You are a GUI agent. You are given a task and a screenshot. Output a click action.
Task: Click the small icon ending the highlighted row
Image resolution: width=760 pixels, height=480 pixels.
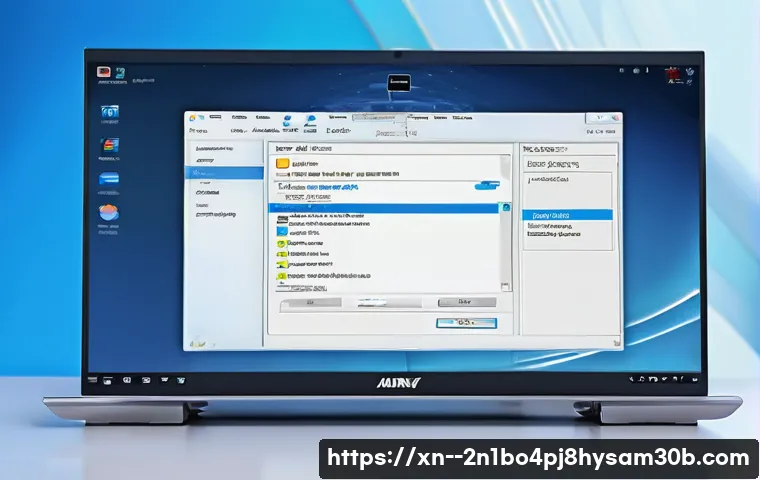point(505,208)
